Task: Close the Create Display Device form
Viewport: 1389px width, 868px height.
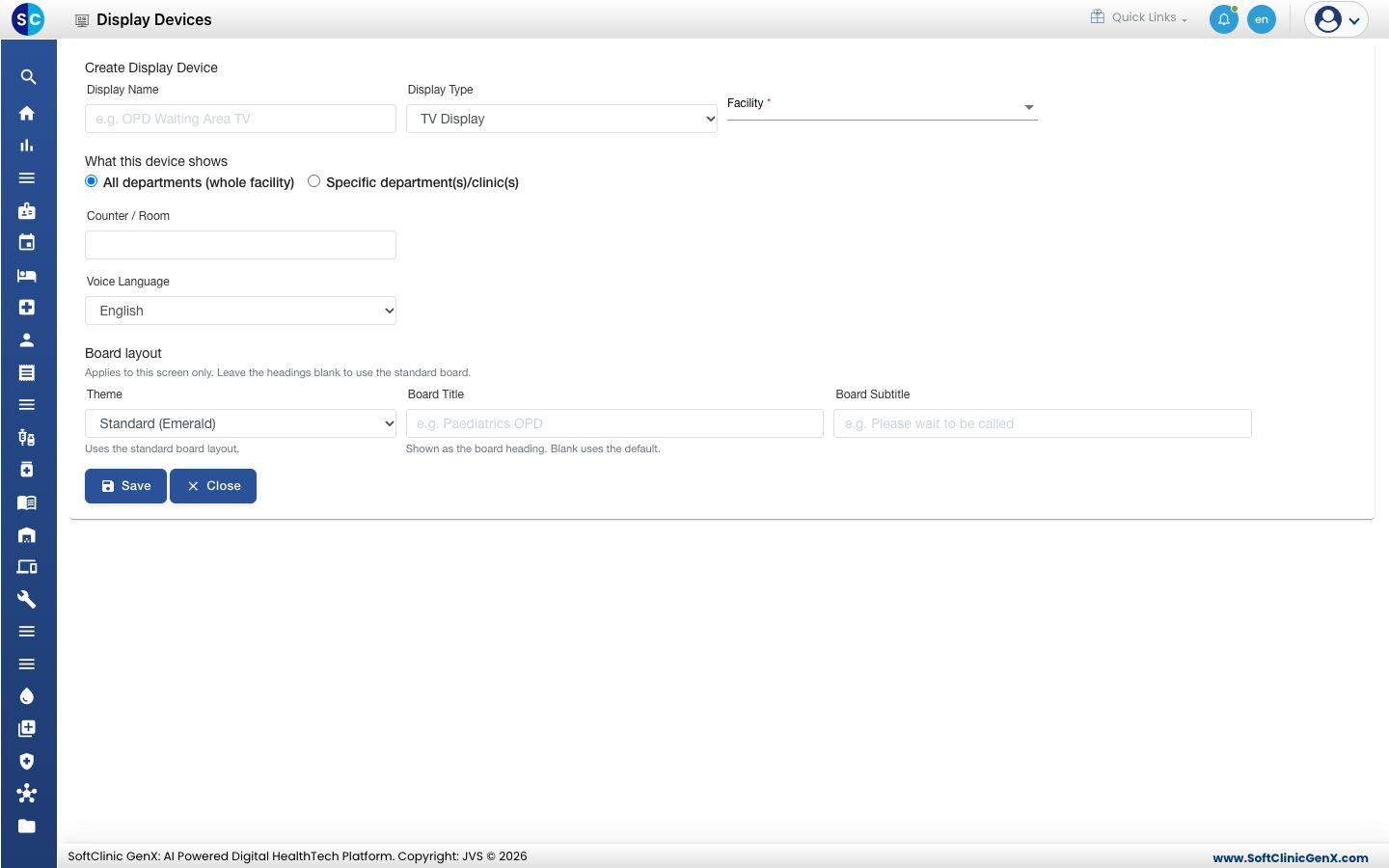Action: [x=213, y=486]
